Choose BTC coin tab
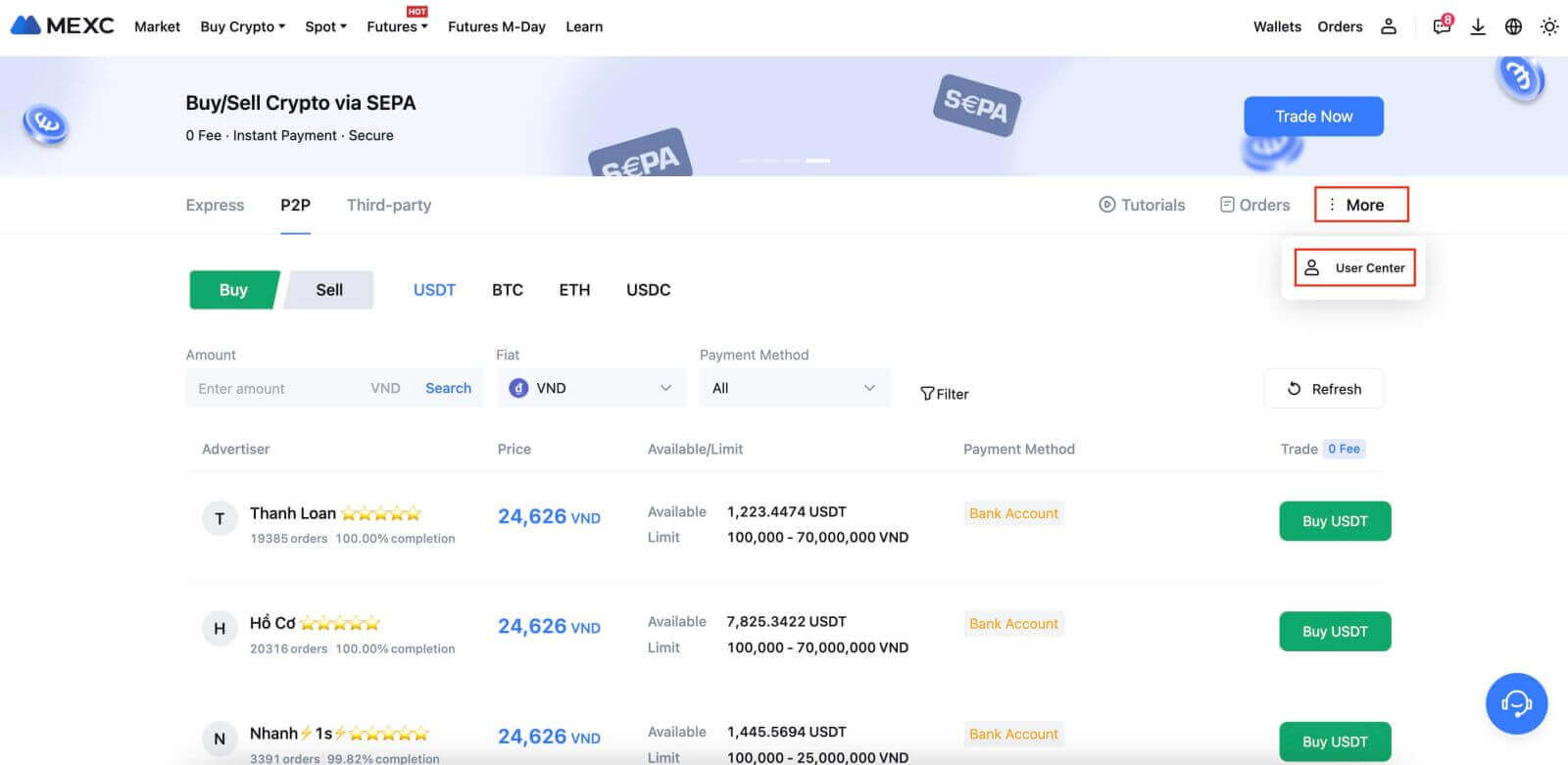1568x765 pixels. [x=508, y=290]
